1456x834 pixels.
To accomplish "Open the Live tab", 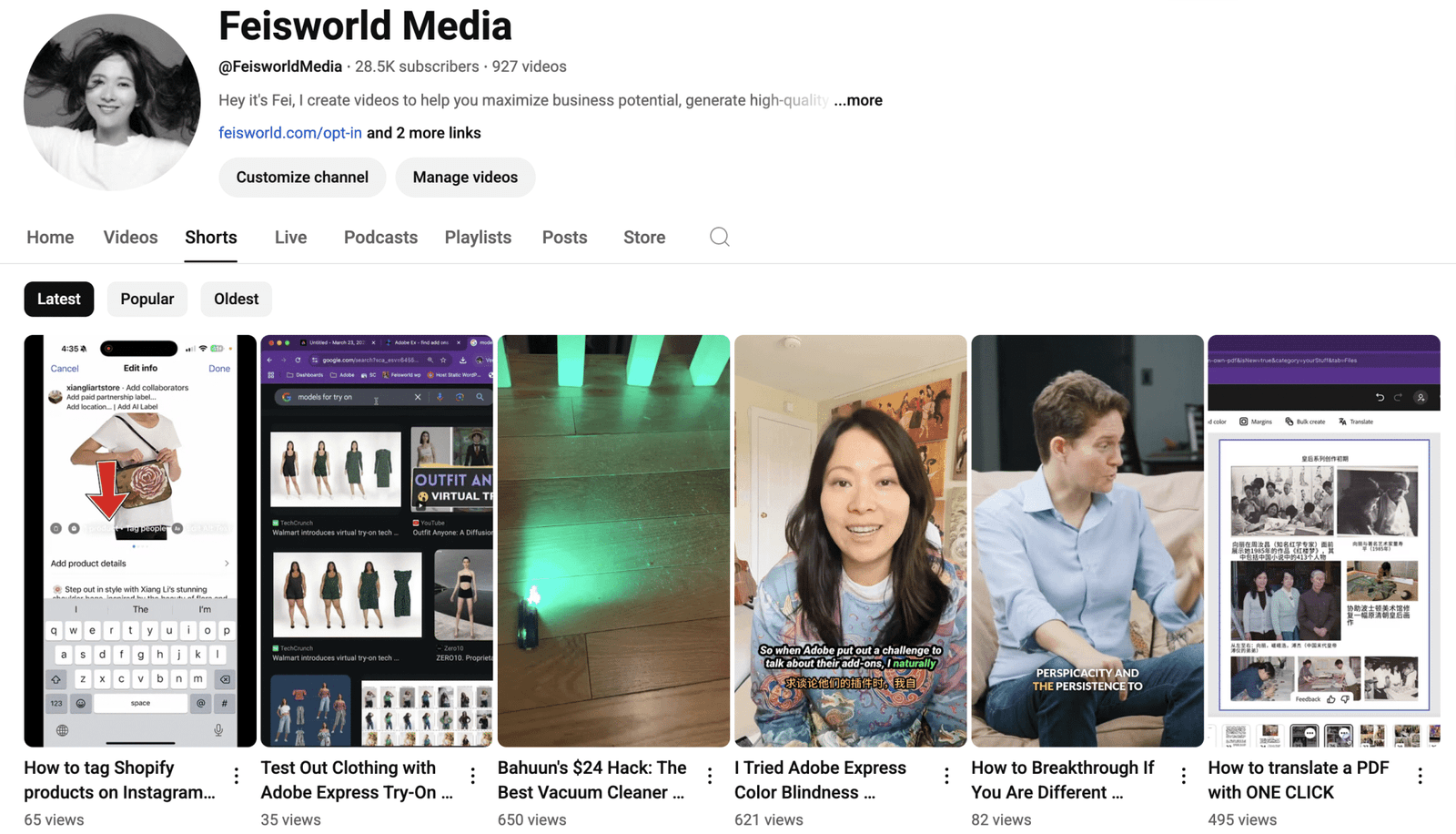I will tap(290, 238).
